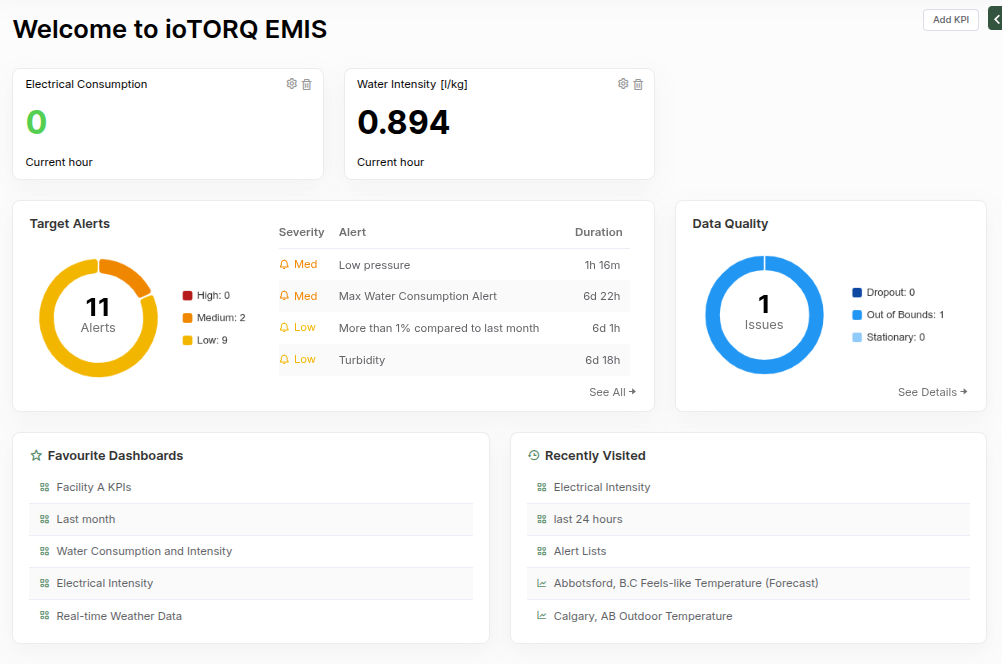Click dashboard icon beside recently visited Electrical Intensity
The width and height of the screenshot is (1002, 664).
tap(542, 487)
